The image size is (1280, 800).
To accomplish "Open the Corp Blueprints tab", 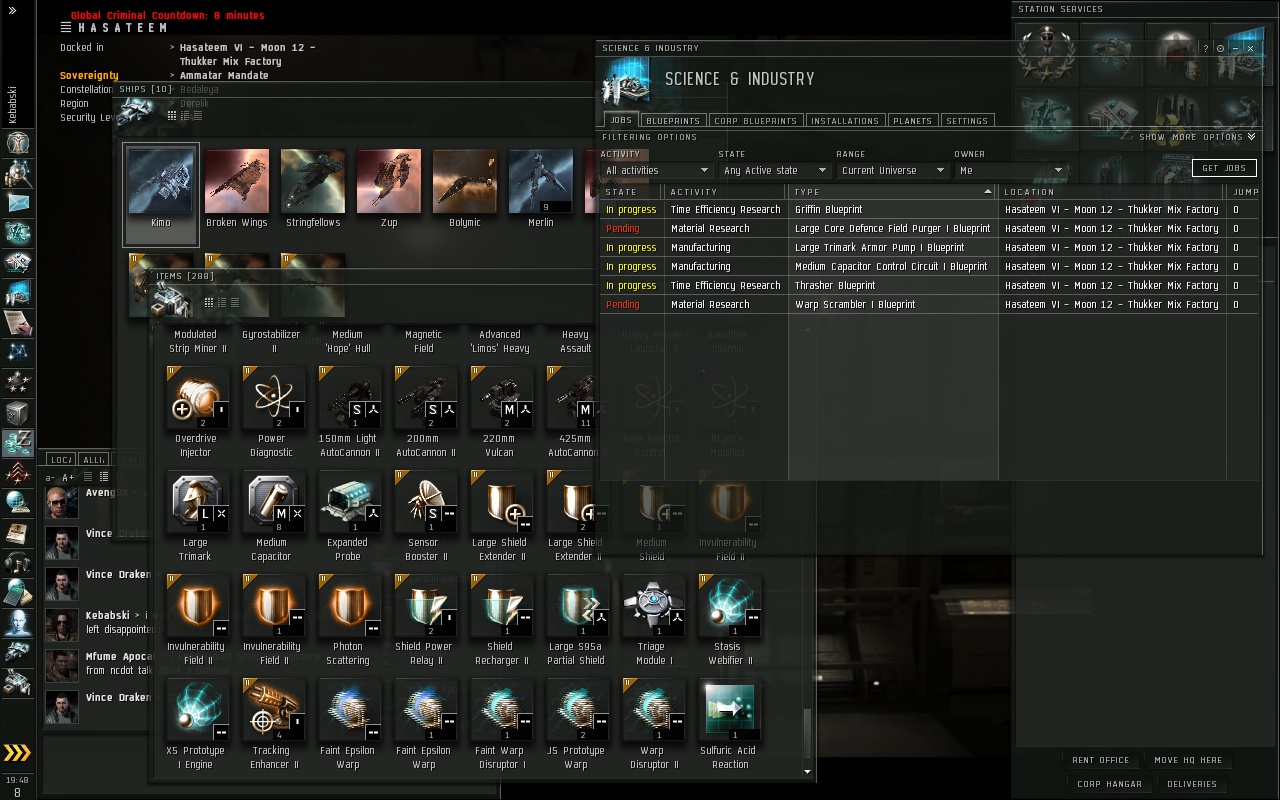I will point(756,121).
